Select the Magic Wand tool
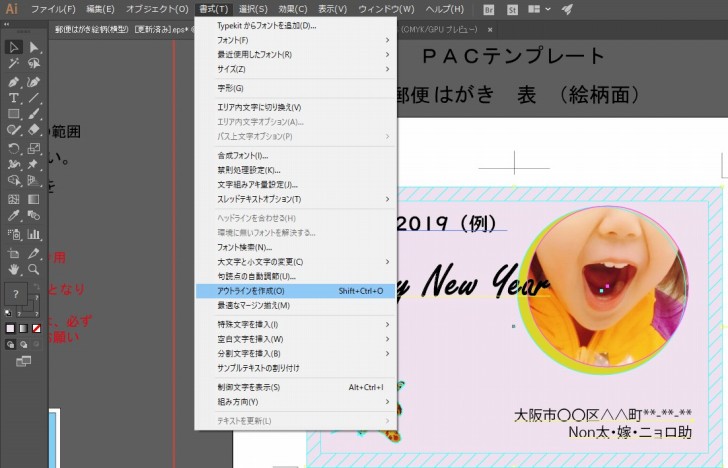 pos(13,63)
